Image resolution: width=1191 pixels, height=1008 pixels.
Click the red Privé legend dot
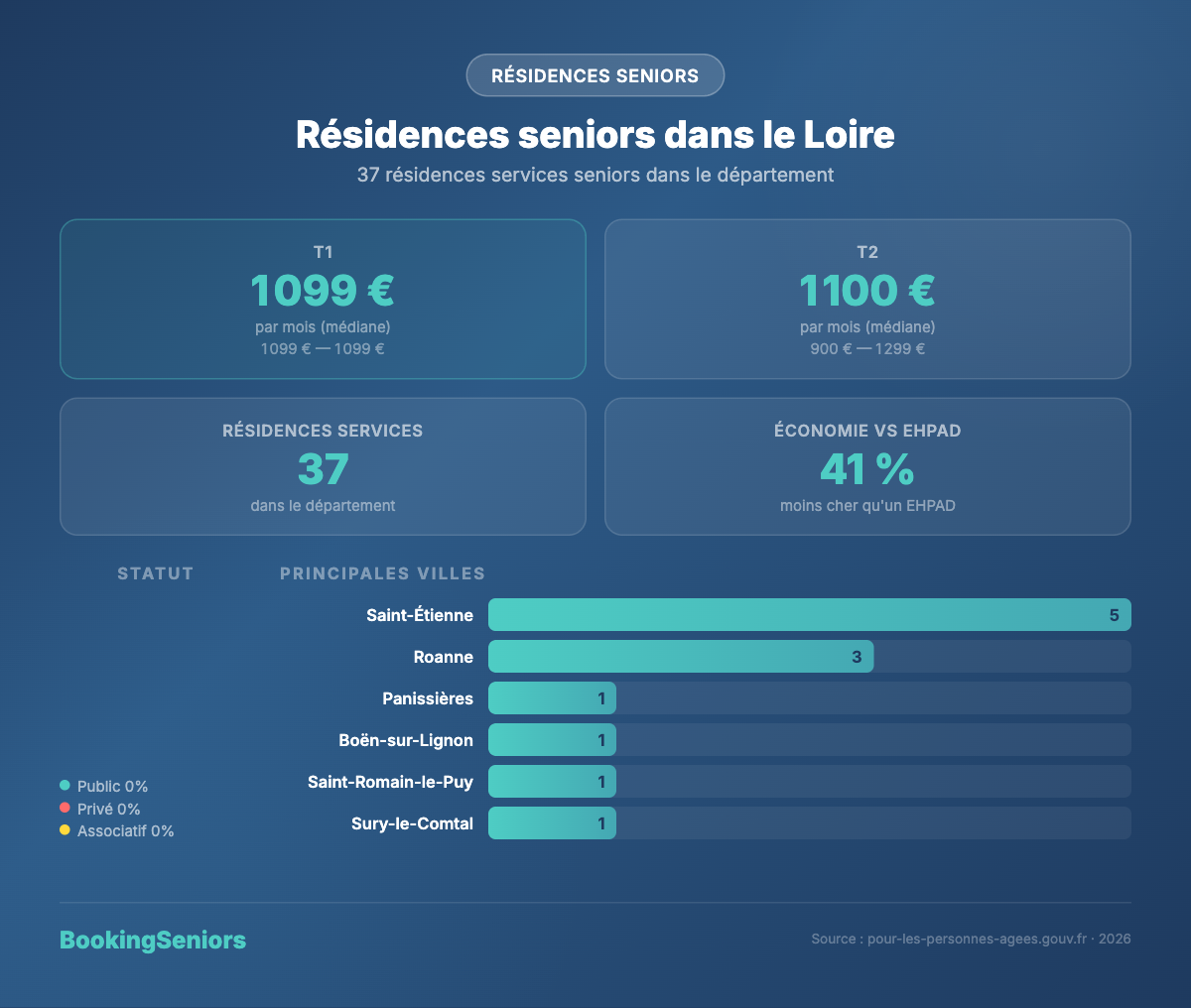66,807
